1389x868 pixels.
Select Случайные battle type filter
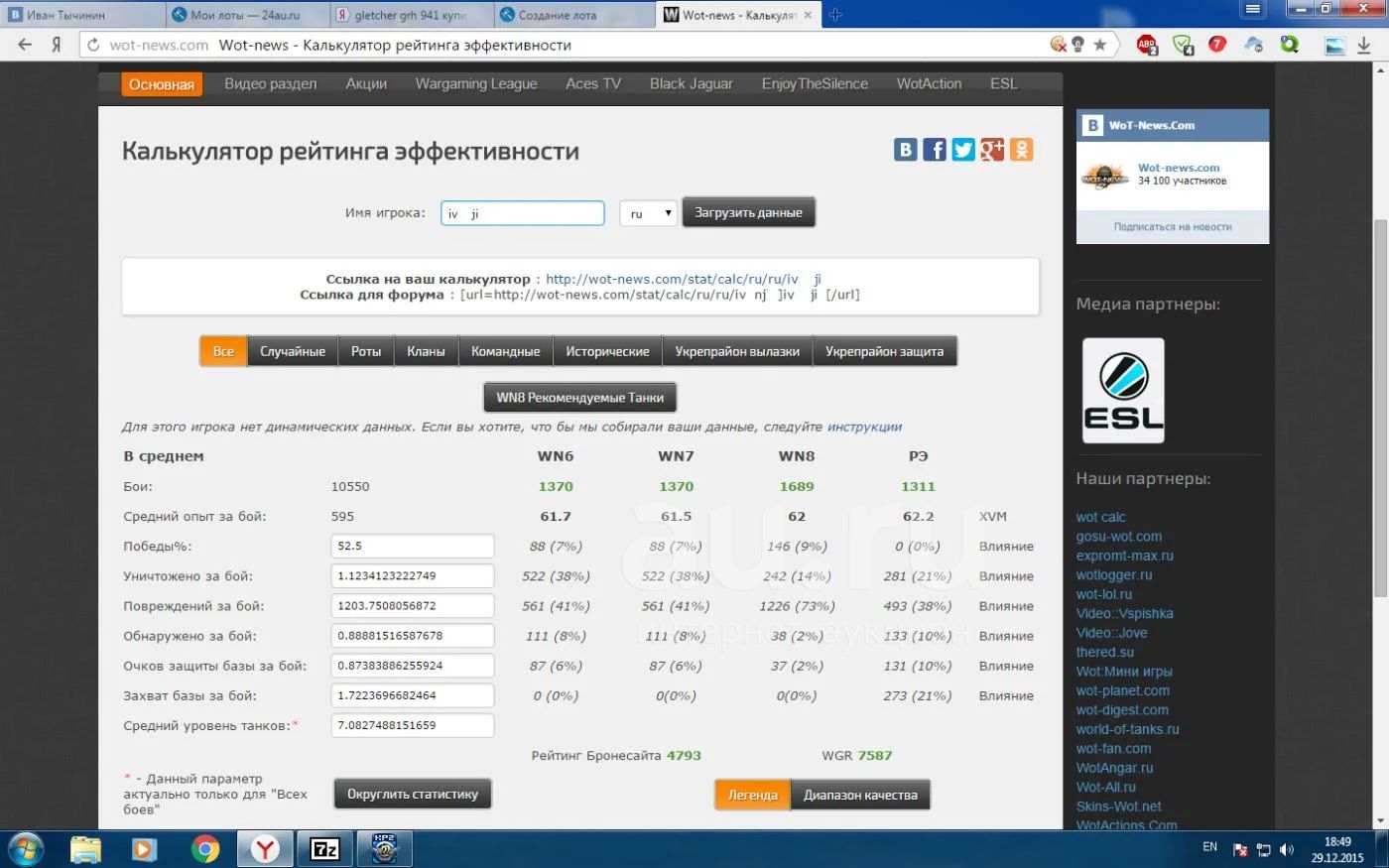pos(293,351)
